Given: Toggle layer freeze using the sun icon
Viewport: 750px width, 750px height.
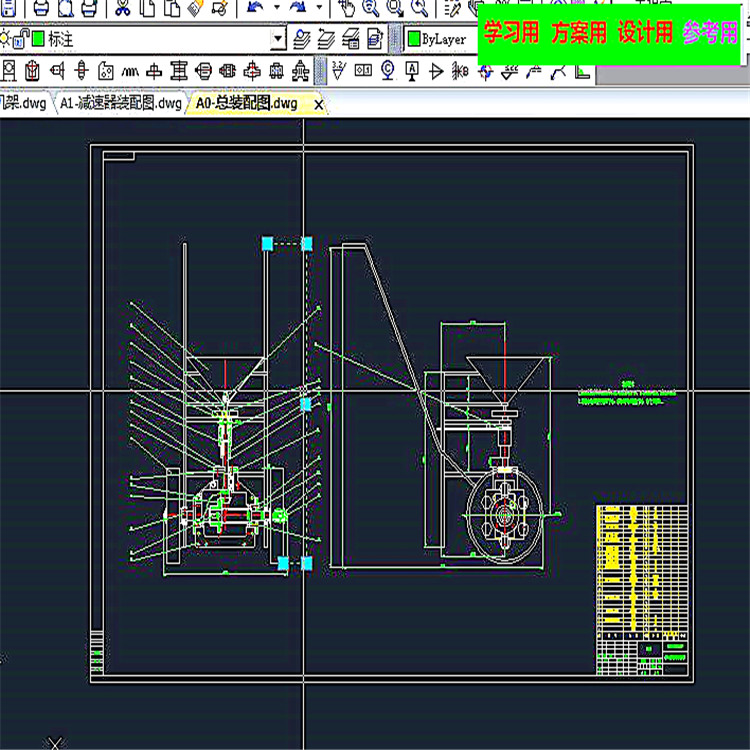Looking at the screenshot, I should coord(5,38).
